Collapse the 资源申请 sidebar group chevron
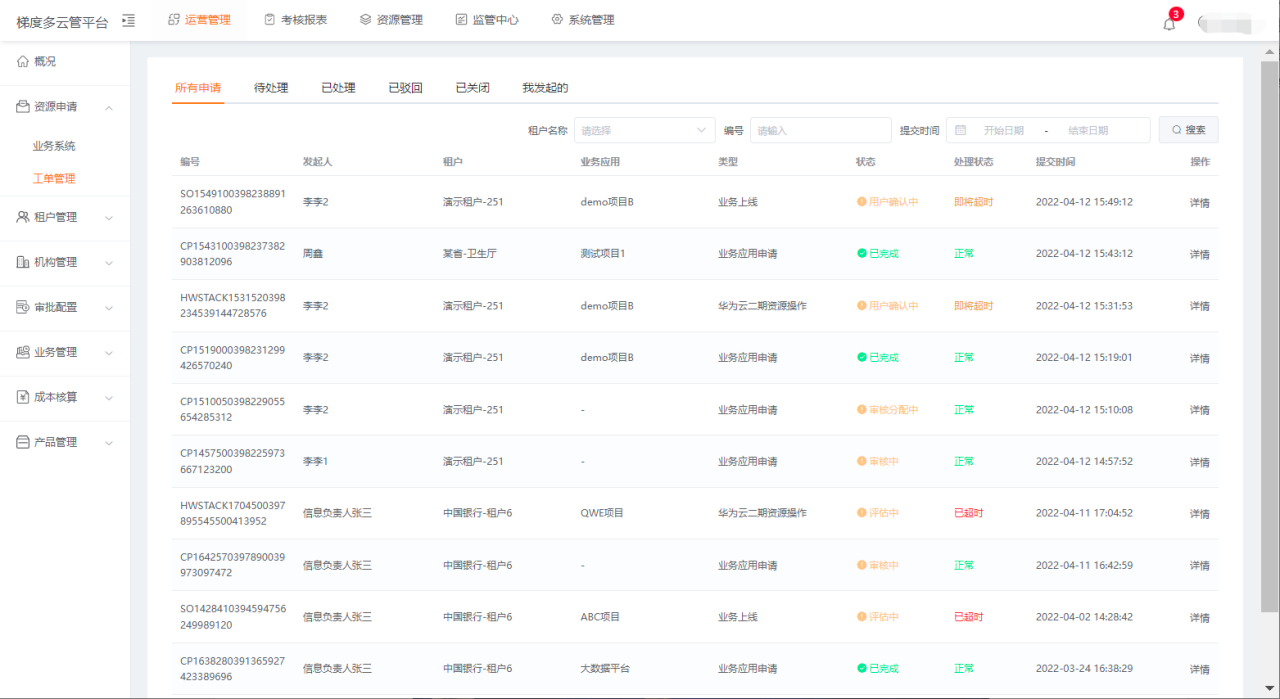This screenshot has width=1280, height=699. 109,107
